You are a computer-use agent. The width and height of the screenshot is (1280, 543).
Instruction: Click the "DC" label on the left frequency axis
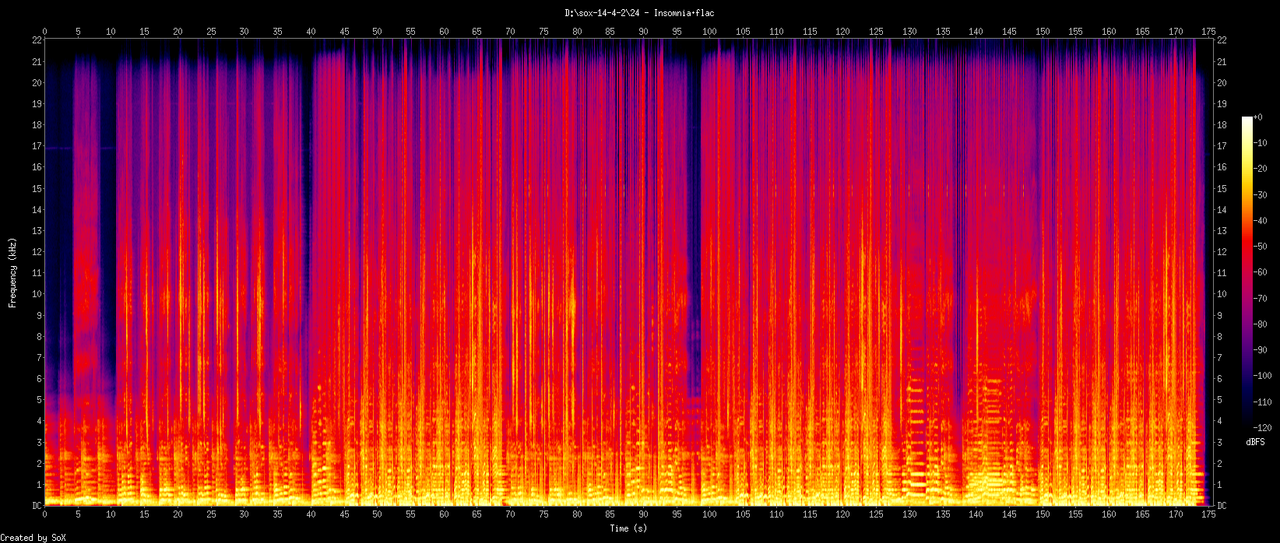click(x=36, y=506)
